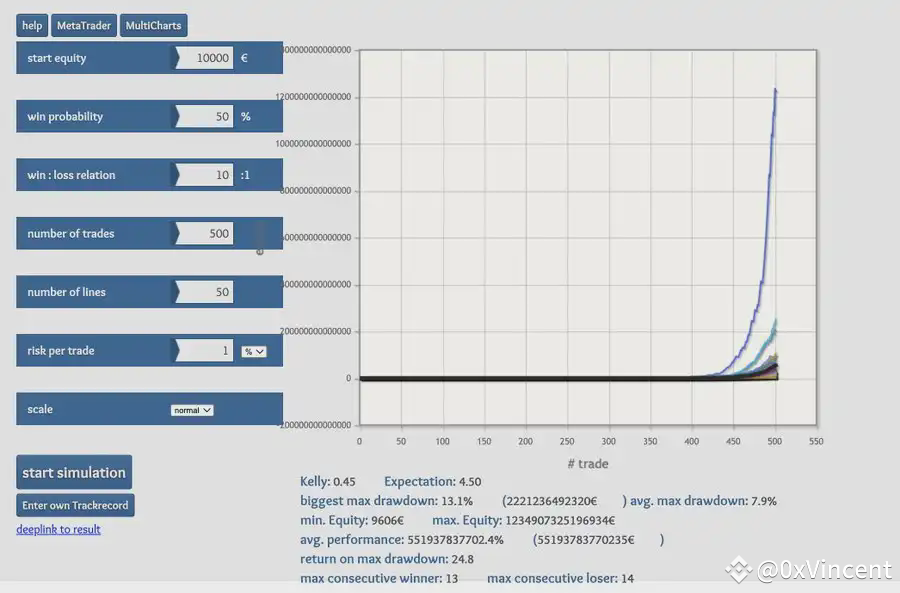Open the MultiCharts tab
This screenshot has height=593, width=900.
point(153,25)
